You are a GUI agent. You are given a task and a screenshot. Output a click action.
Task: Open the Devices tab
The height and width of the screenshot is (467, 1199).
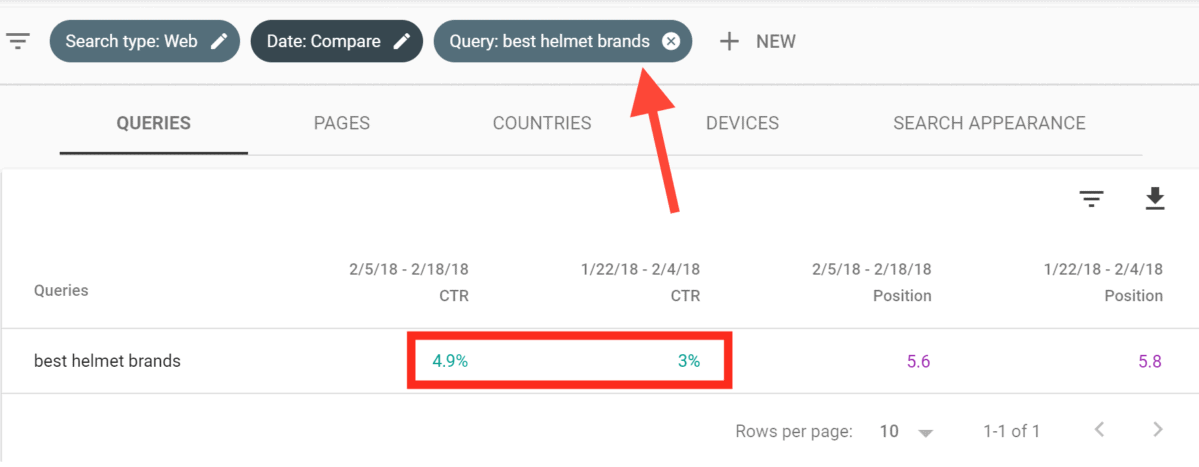pyautogui.click(x=742, y=123)
